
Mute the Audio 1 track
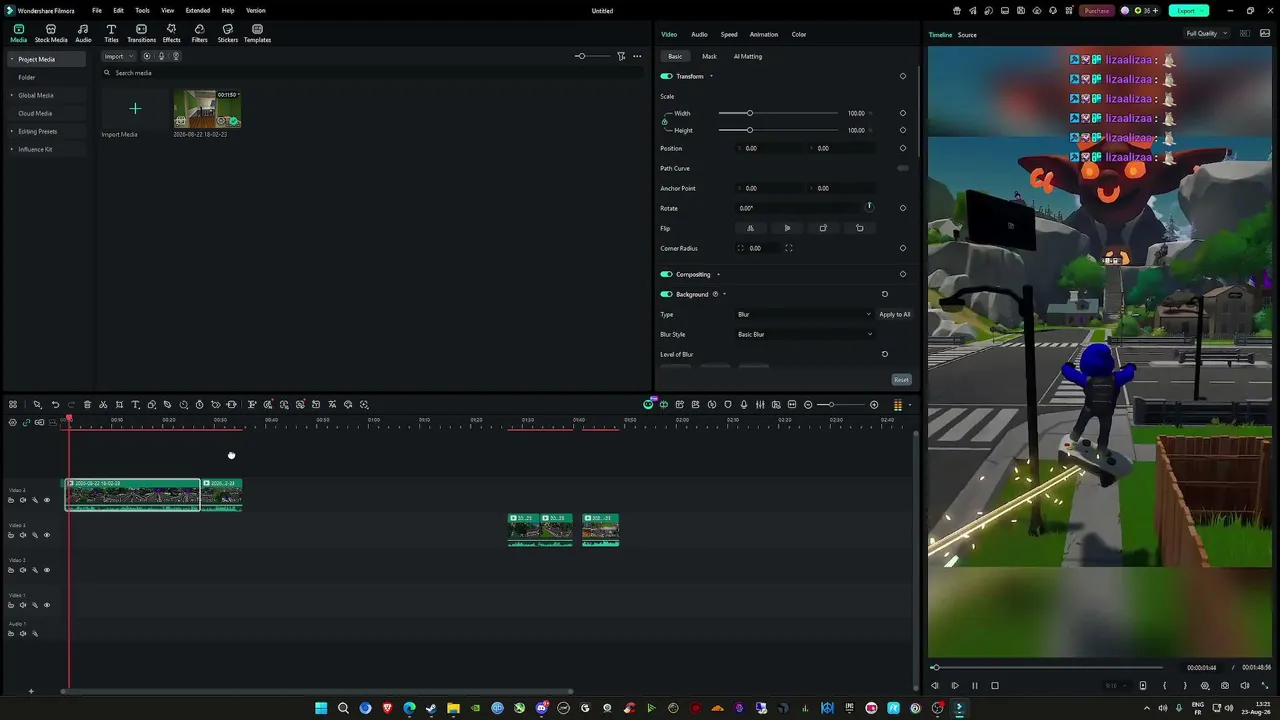(23, 633)
